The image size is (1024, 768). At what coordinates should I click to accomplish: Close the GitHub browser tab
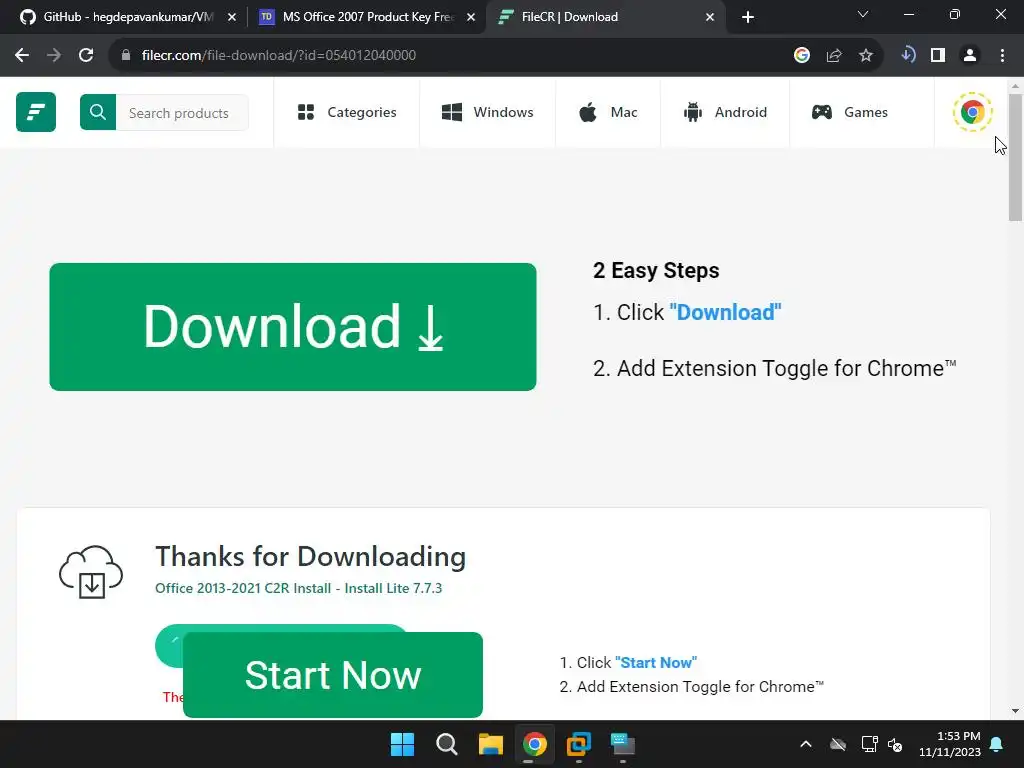coord(232,18)
